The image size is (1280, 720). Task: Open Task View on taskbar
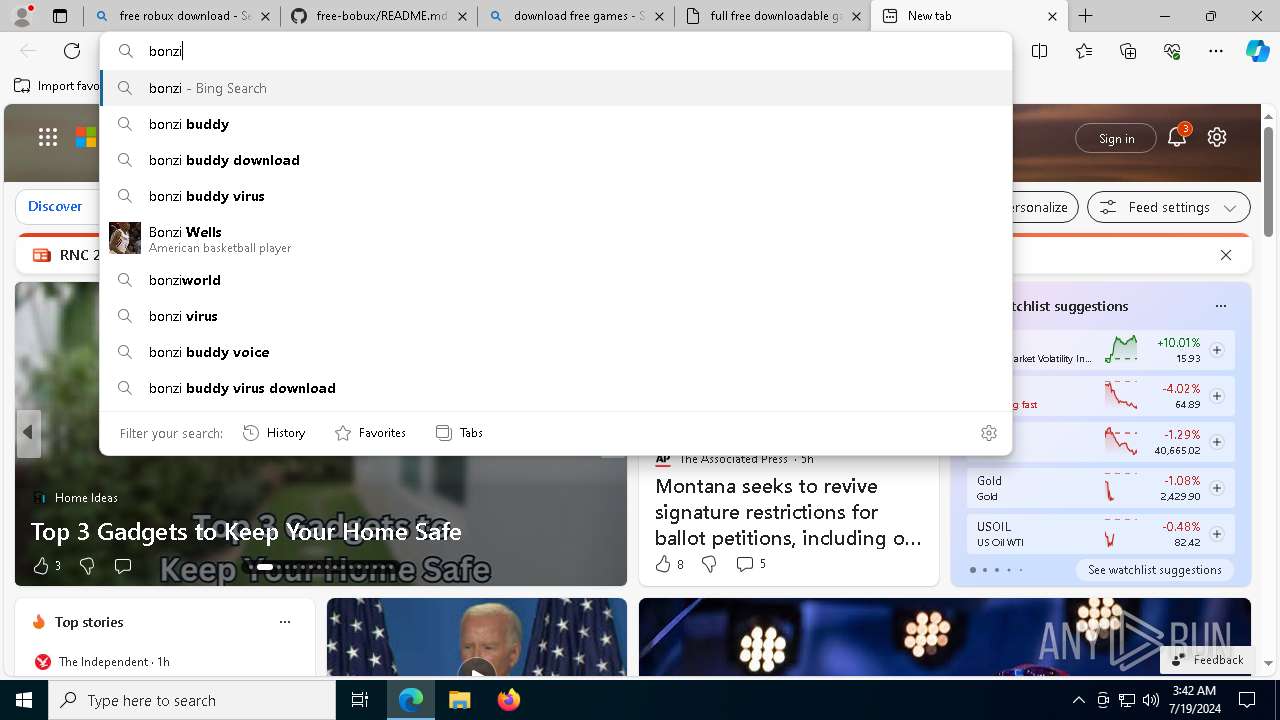pos(360,700)
